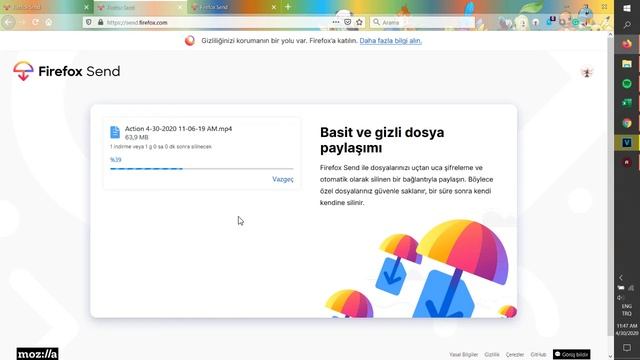Open the Windows Start menu
The width and height of the screenshot is (640, 360).
tap(627, 8)
